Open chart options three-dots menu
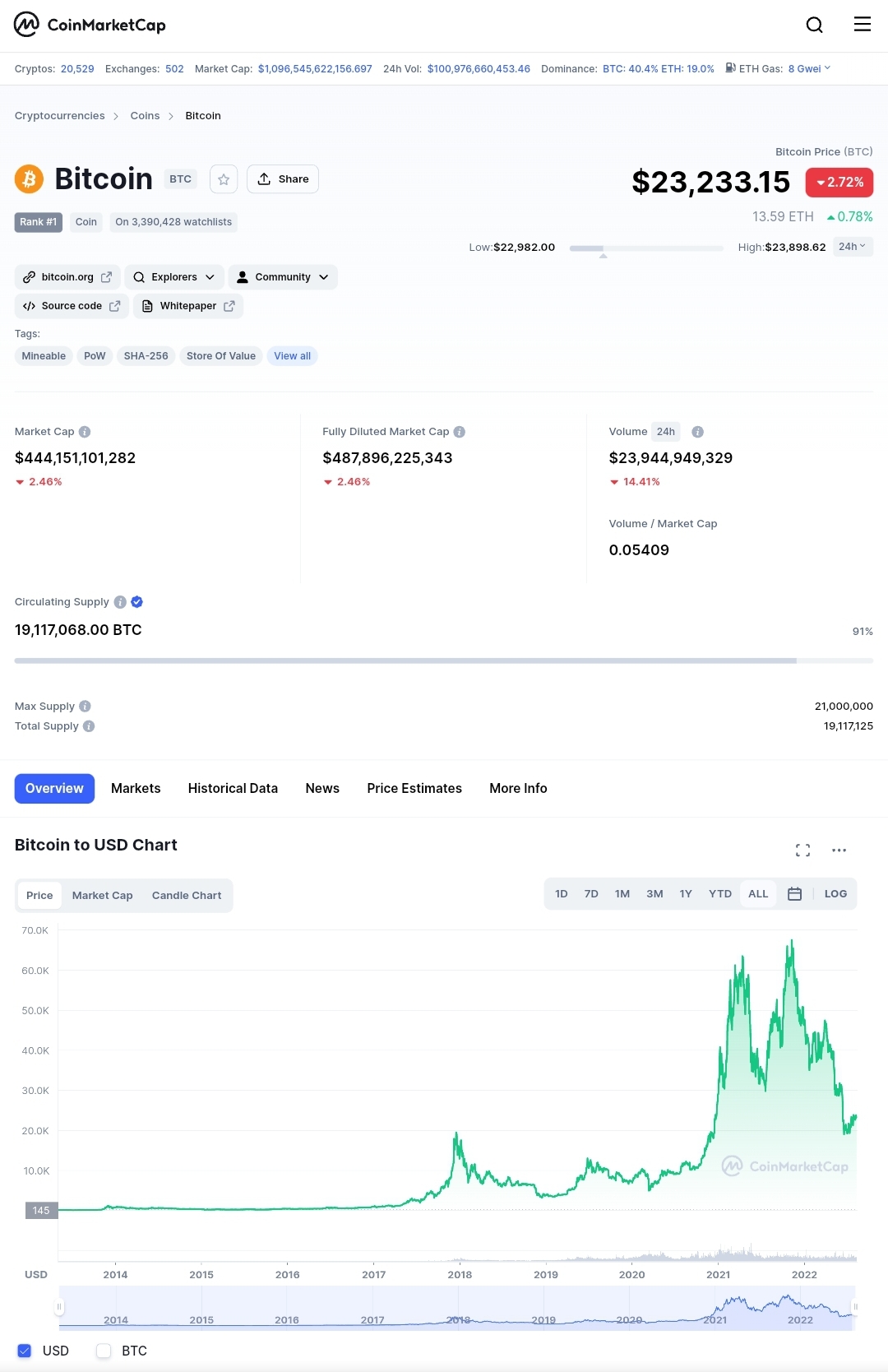 click(839, 851)
